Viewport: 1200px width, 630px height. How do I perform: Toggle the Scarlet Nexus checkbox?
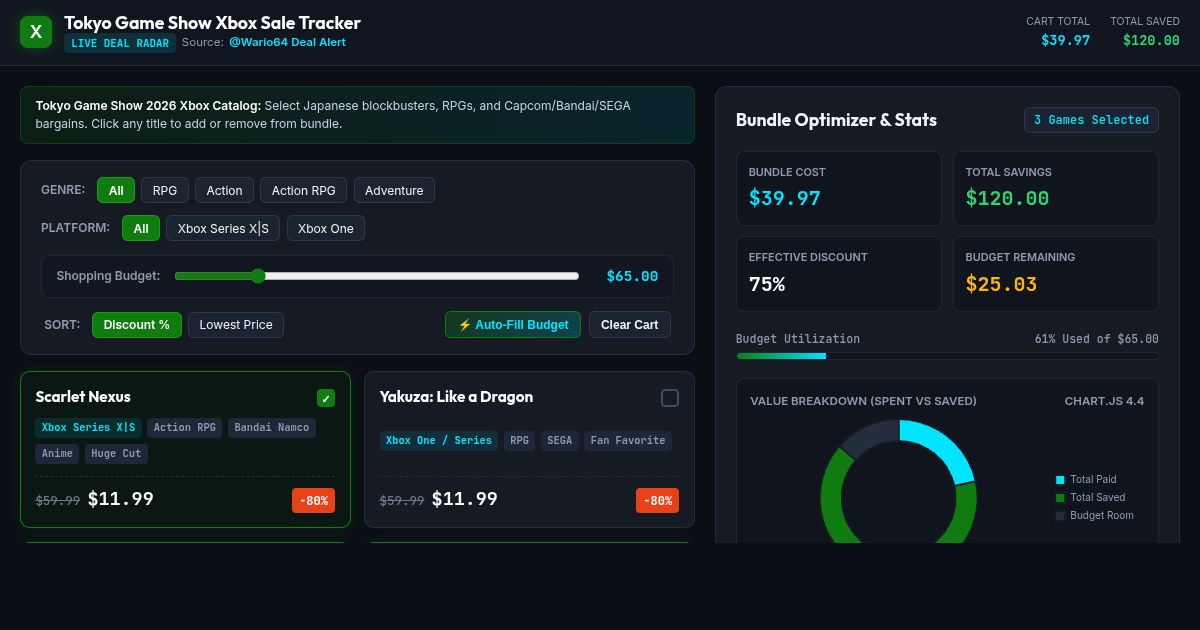(326, 398)
